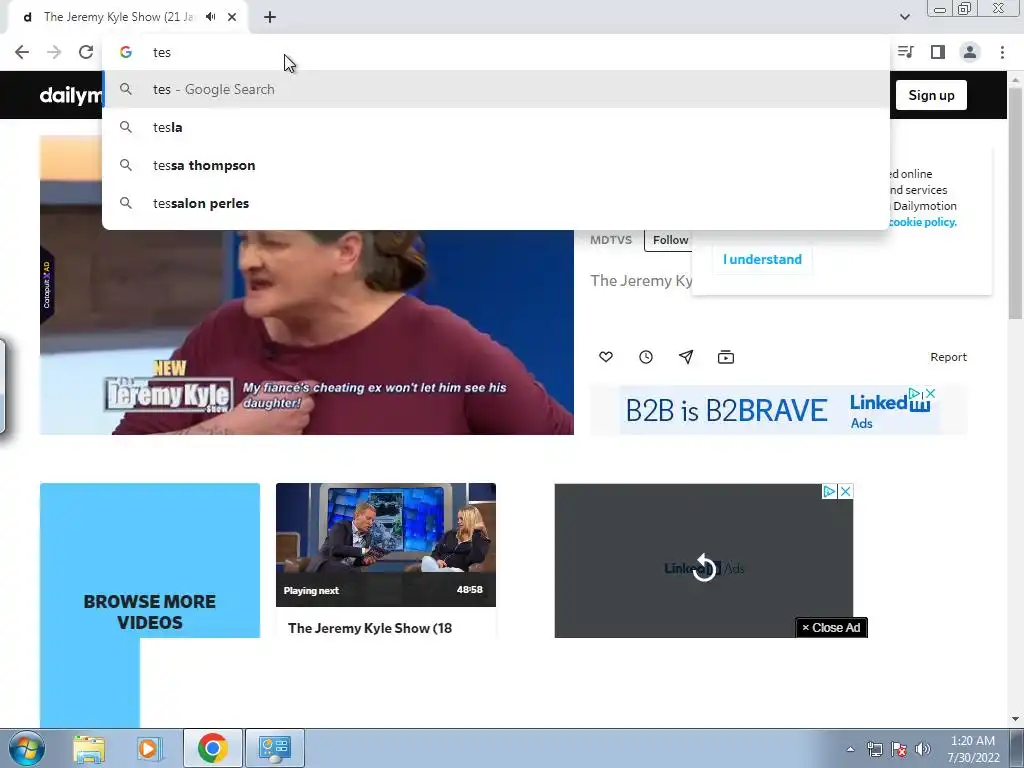Open the network tray icon

coord(874,749)
